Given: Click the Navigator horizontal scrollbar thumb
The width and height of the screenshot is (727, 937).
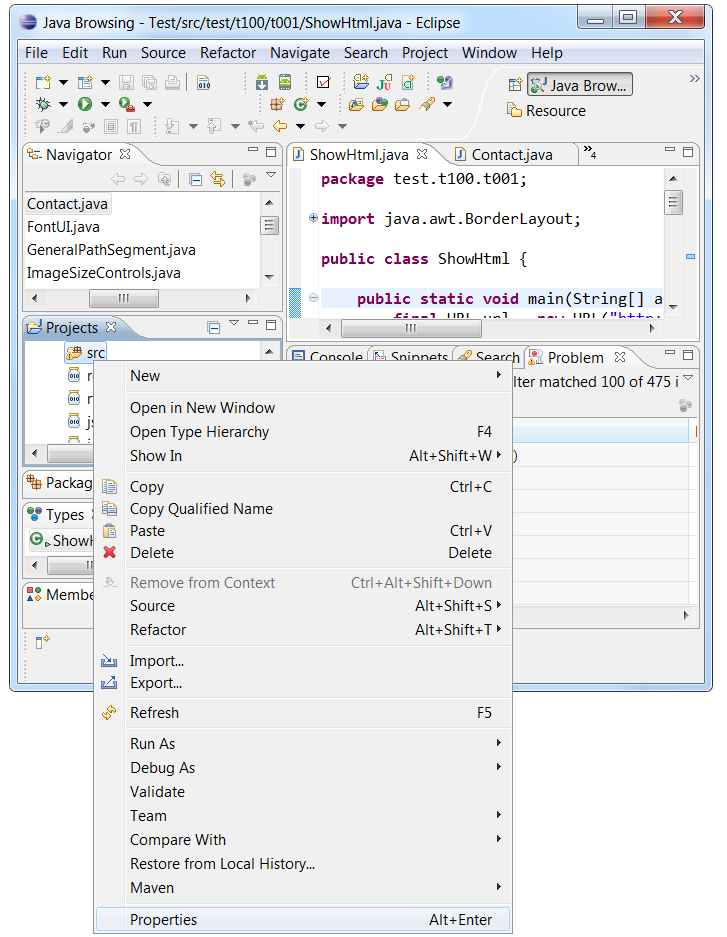Looking at the screenshot, I should [x=124, y=298].
